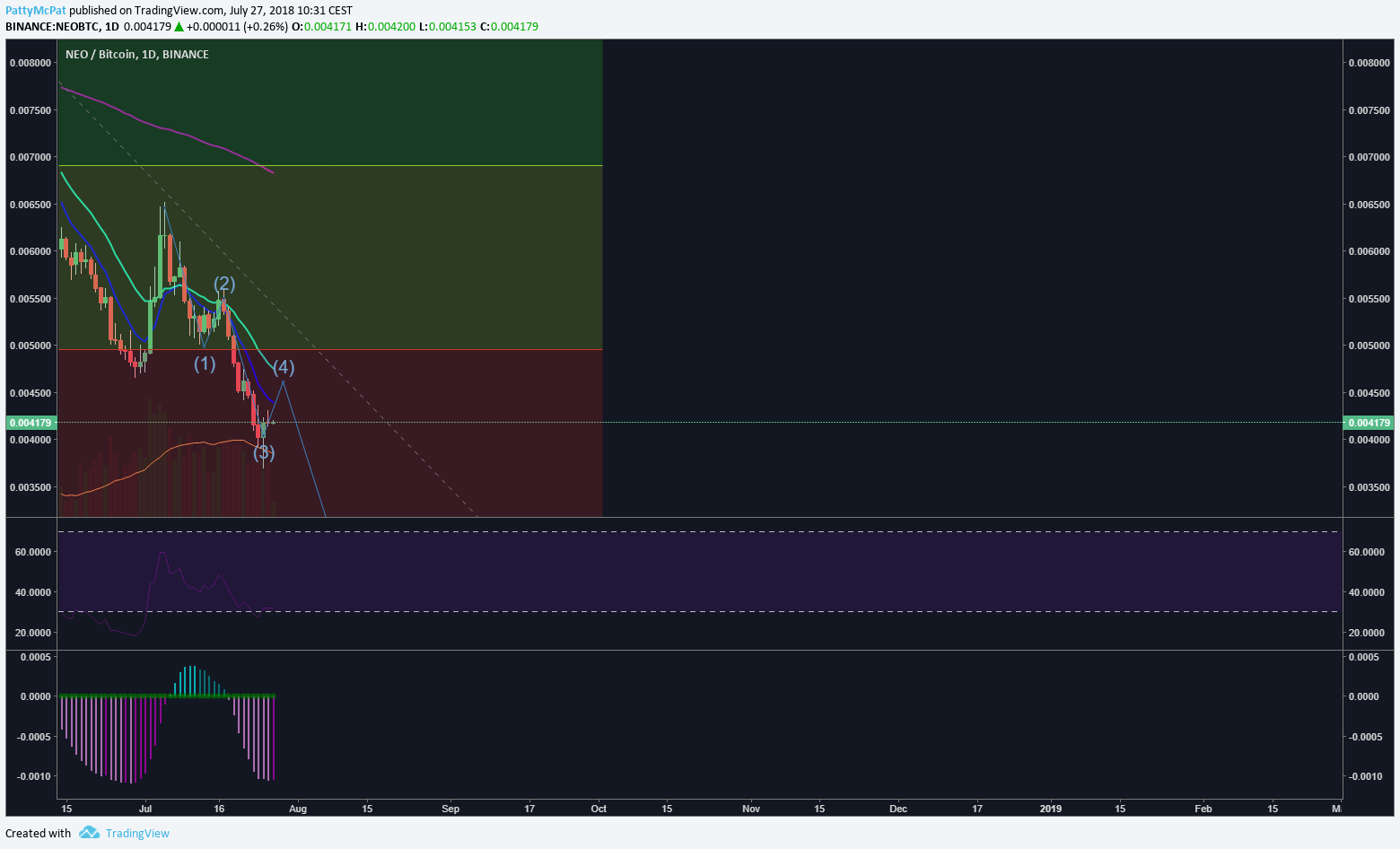This screenshot has height=849, width=1400.
Task: Click 0.003500 on the right price axis
Action: 1369,487
